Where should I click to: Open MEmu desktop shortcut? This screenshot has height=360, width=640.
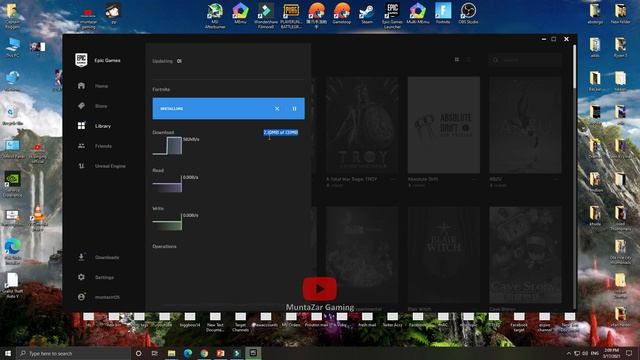240,13
